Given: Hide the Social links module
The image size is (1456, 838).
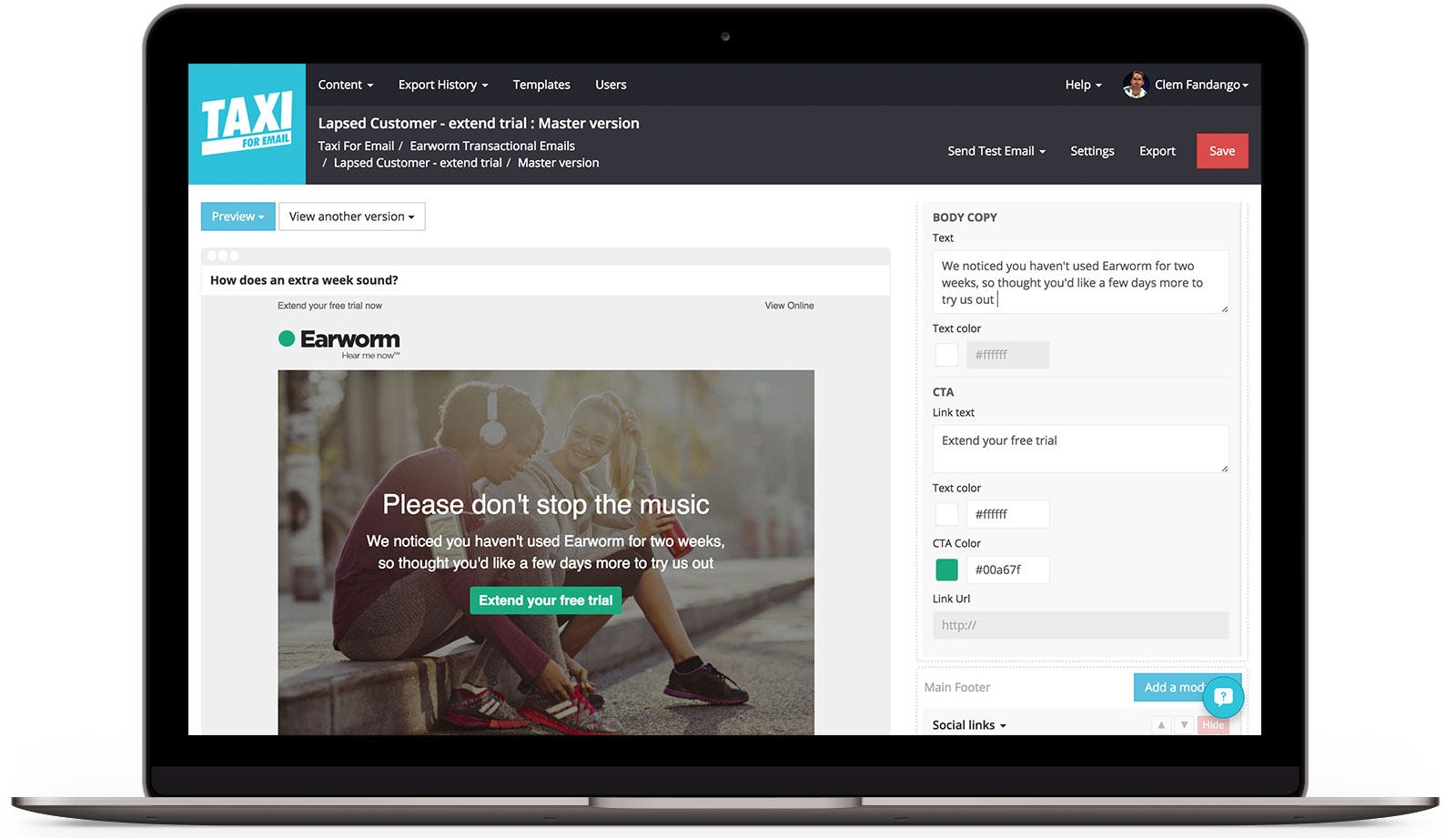Looking at the screenshot, I should 1213,725.
